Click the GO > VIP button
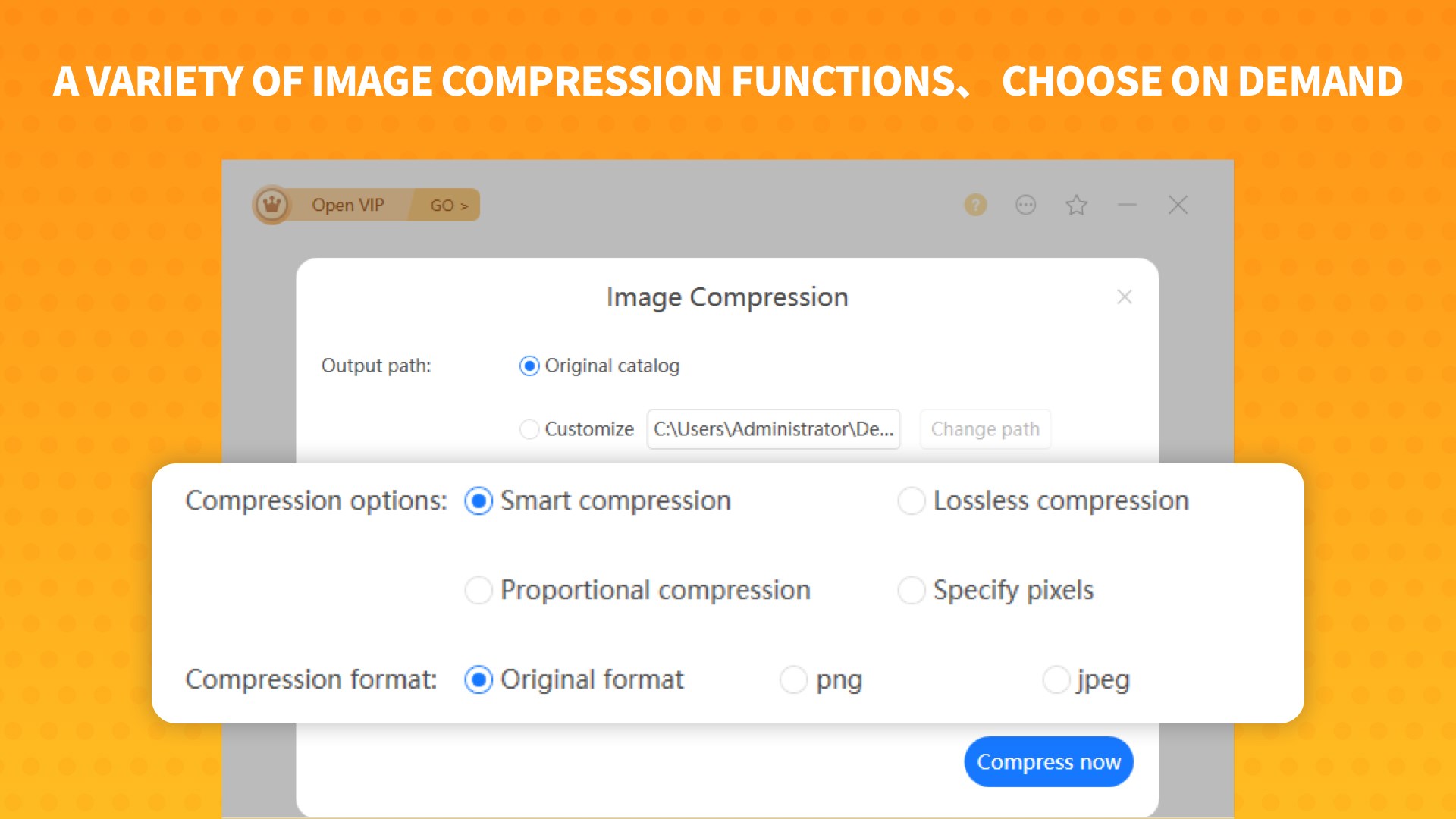Viewport: 1456px width, 819px height. point(449,206)
